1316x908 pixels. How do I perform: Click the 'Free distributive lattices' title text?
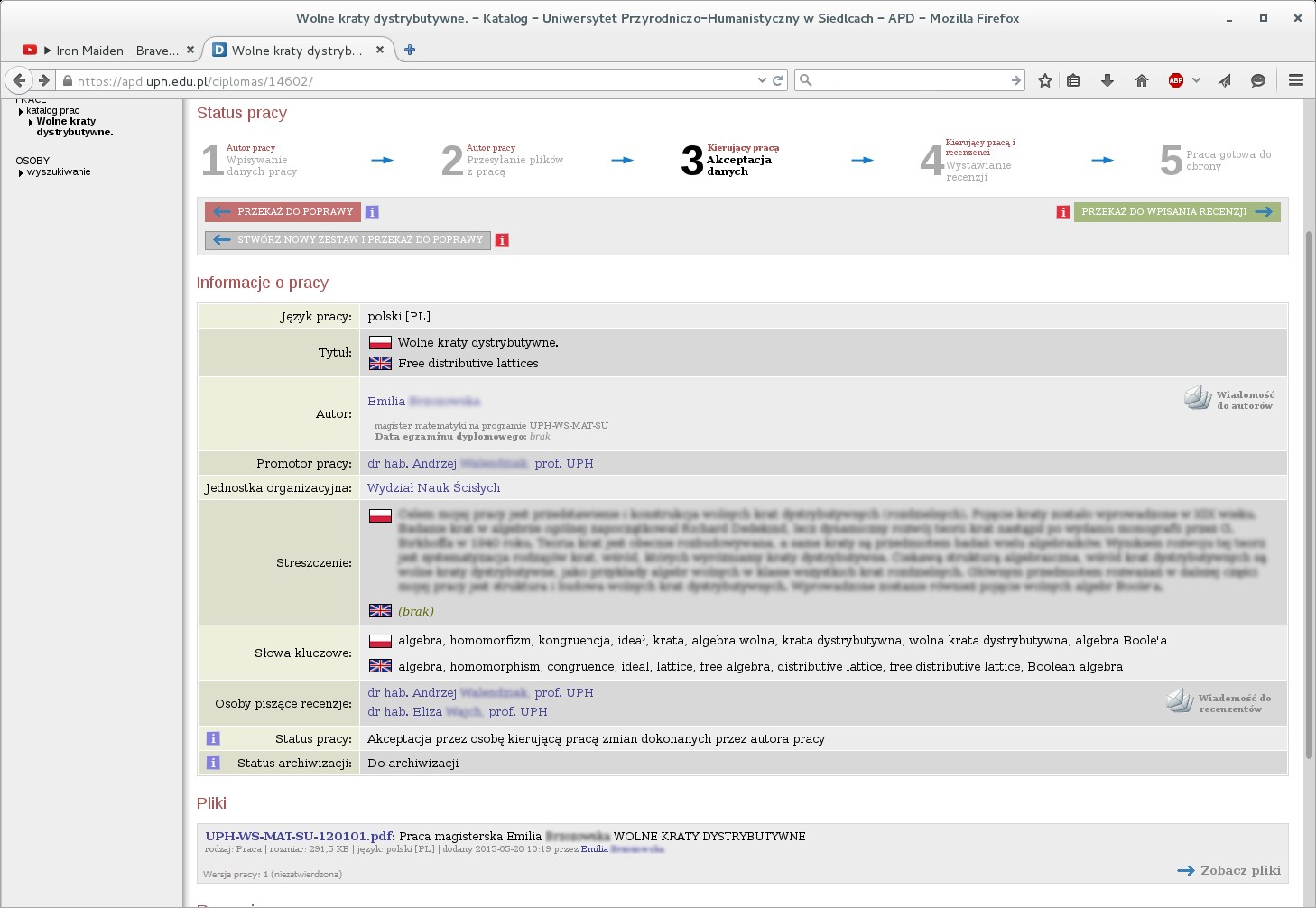[468, 363]
